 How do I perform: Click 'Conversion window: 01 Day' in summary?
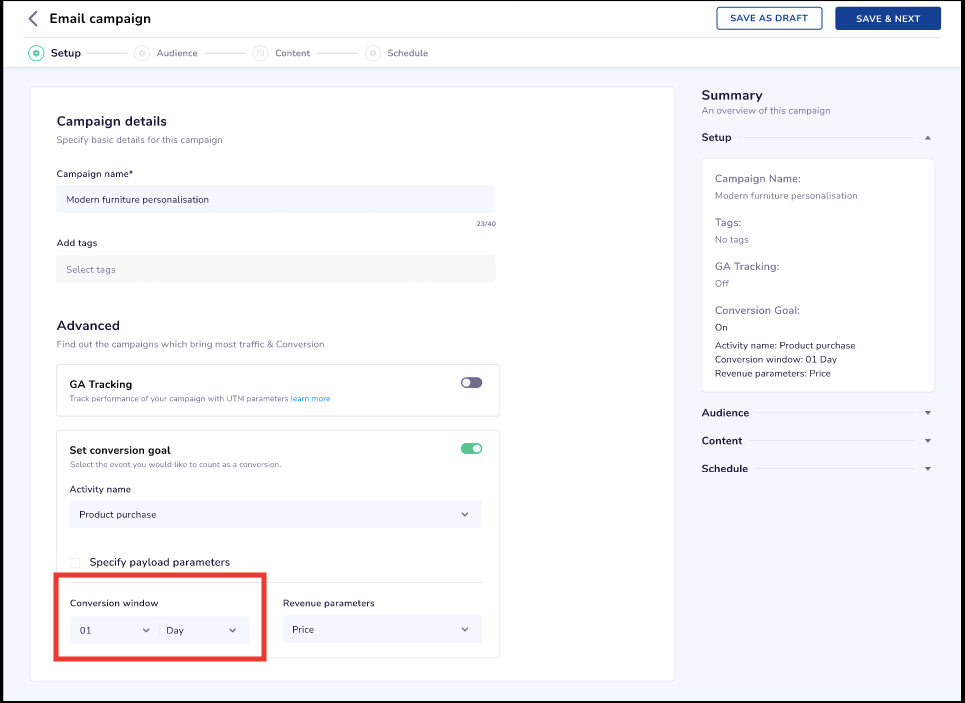(x=775, y=360)
